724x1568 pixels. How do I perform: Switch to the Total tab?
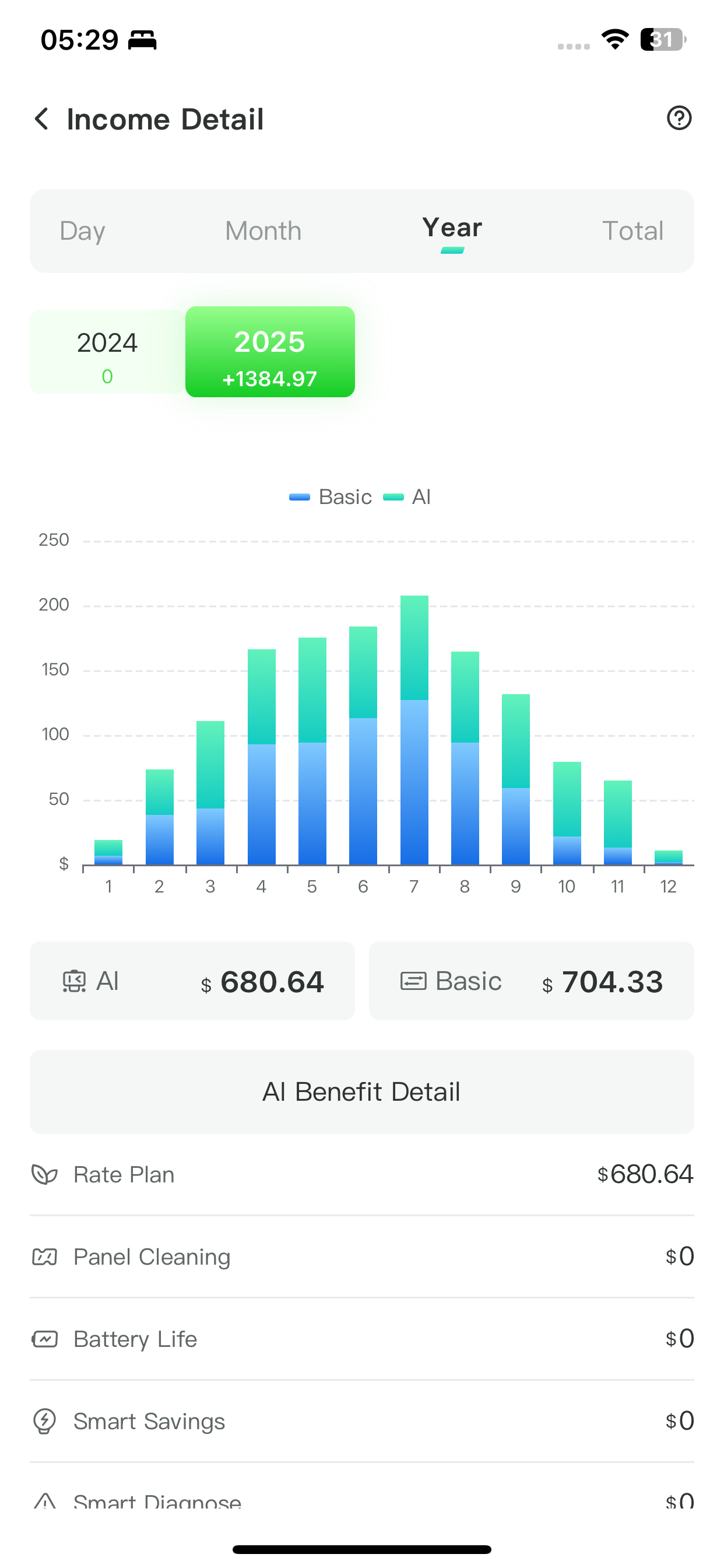[x=632, y=232]
